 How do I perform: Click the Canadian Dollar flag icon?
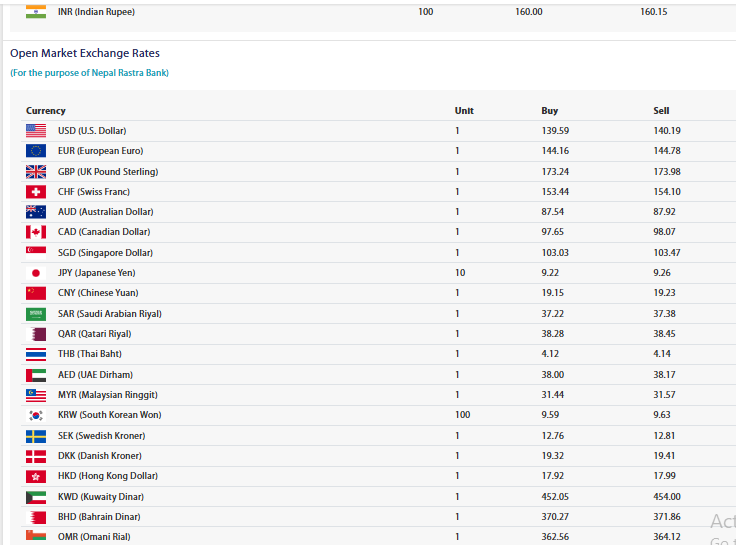coord(36,232)
